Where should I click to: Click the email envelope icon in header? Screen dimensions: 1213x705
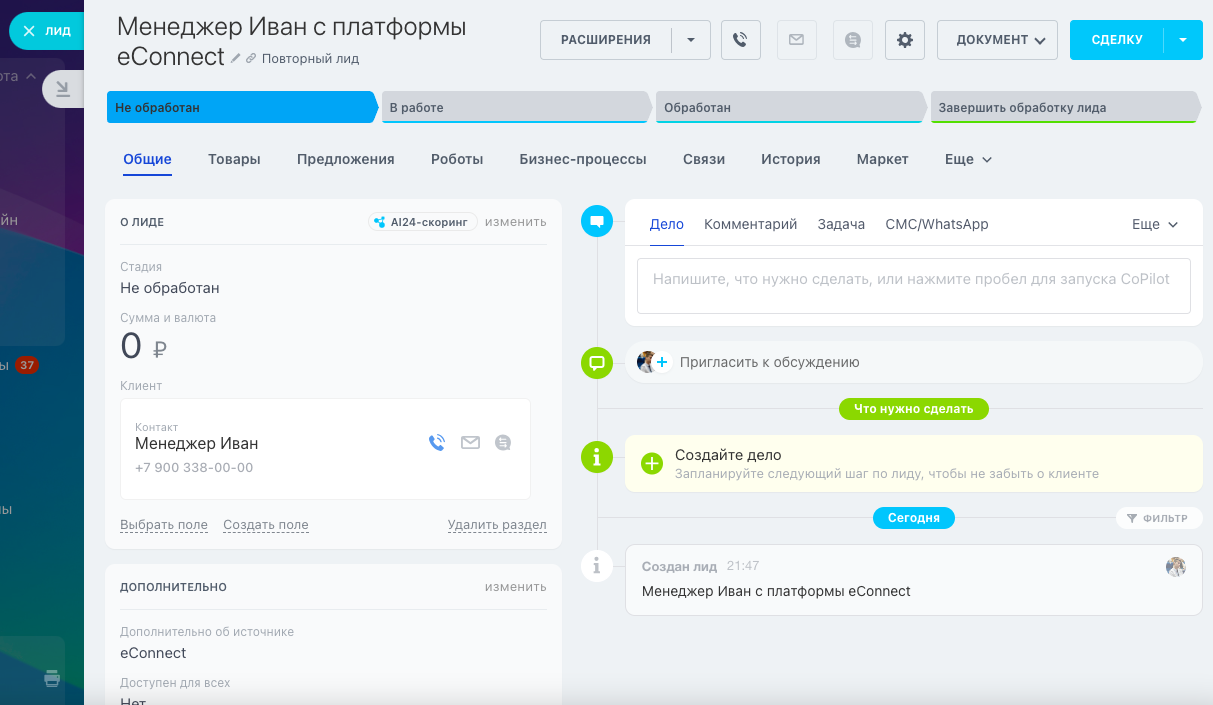[796, 40]
